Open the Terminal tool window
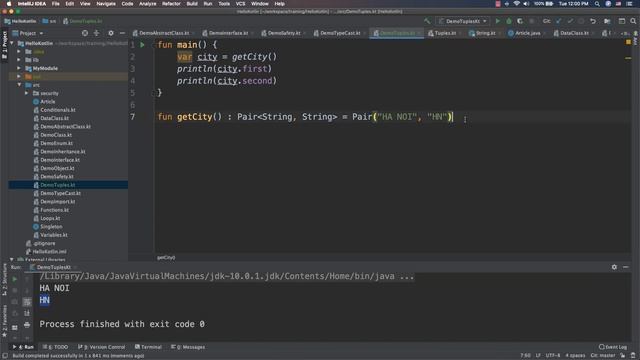Image resolution: width=640 pixels, height=360 pixels. (x=148, y=347)
